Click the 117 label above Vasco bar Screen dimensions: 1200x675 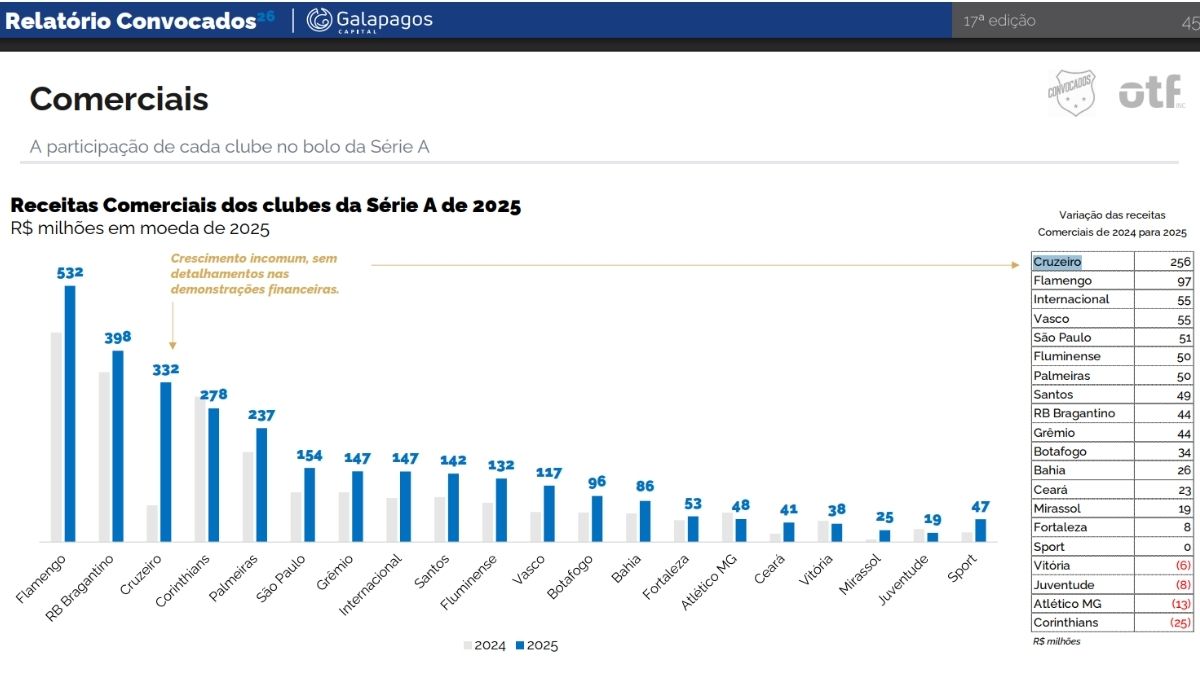pyautogui.click(x=548, y=473)
